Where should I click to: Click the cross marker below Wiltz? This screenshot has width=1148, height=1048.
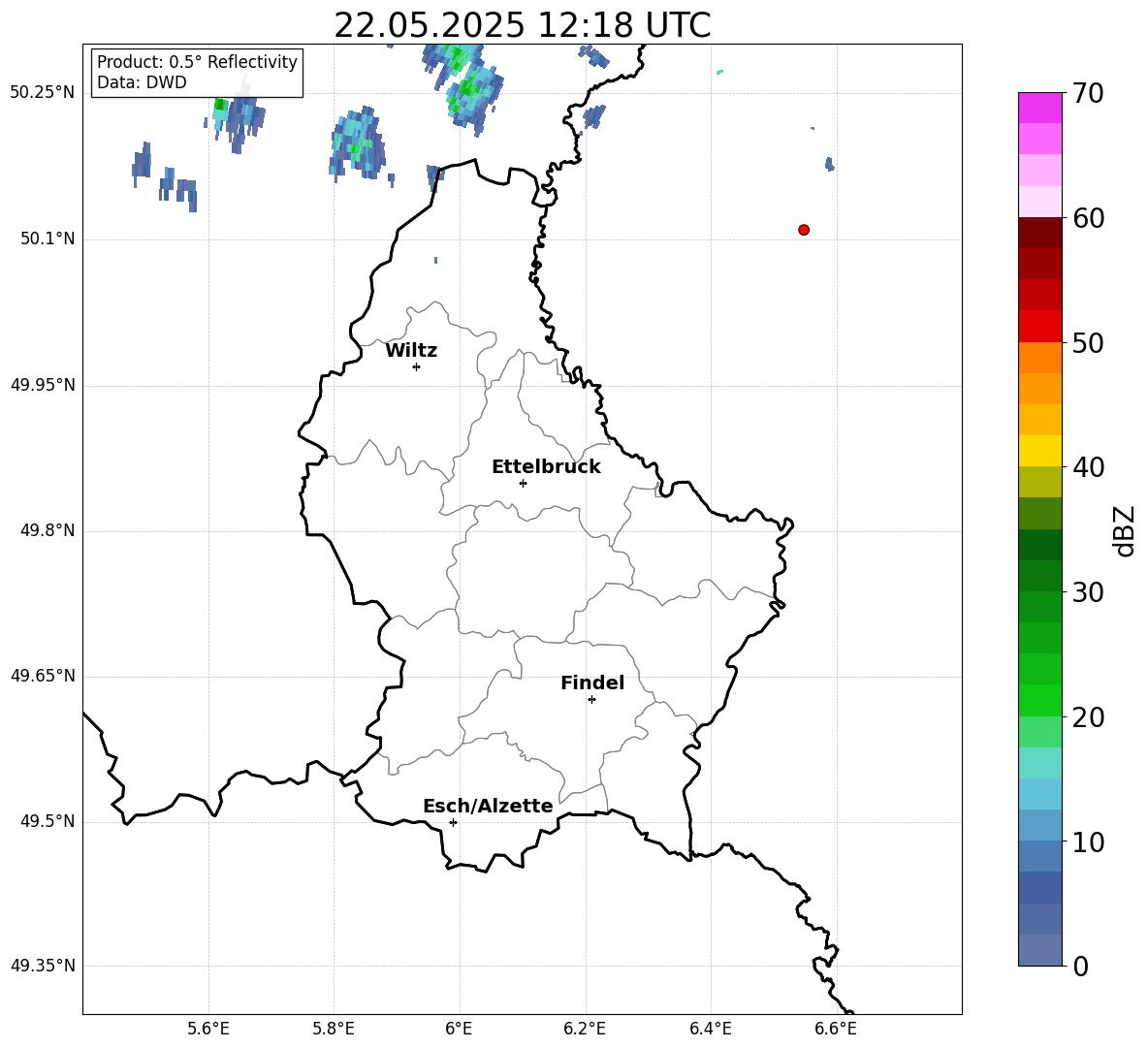click(416, 366)
